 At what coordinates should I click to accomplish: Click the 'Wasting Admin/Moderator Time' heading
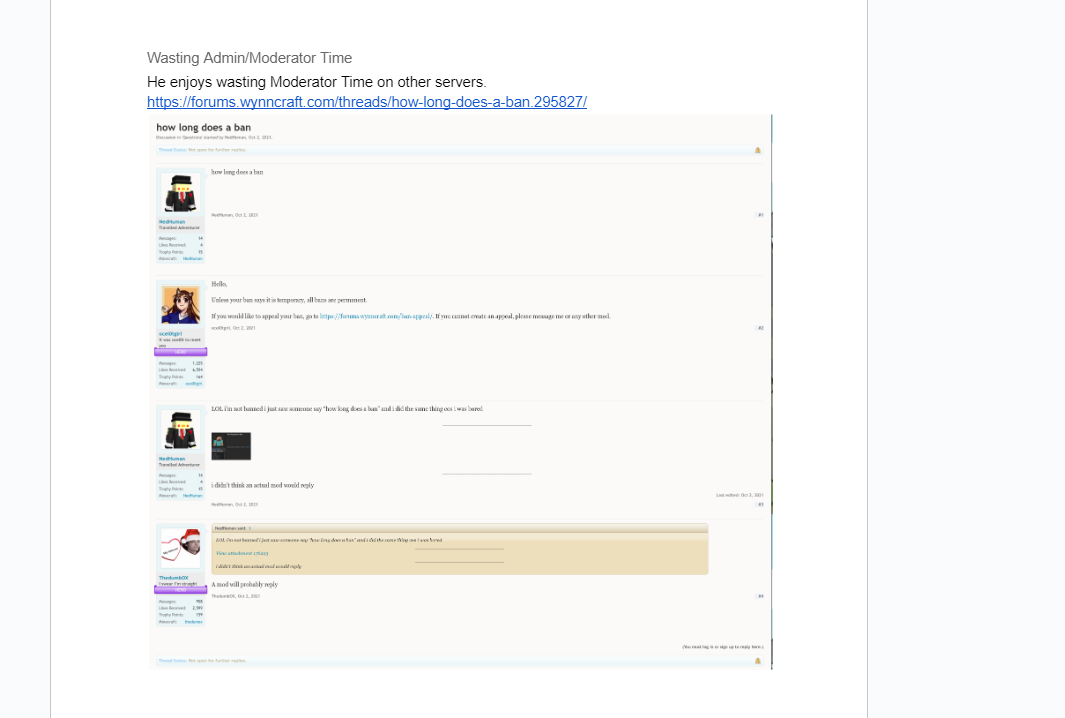tap(249, 58)
